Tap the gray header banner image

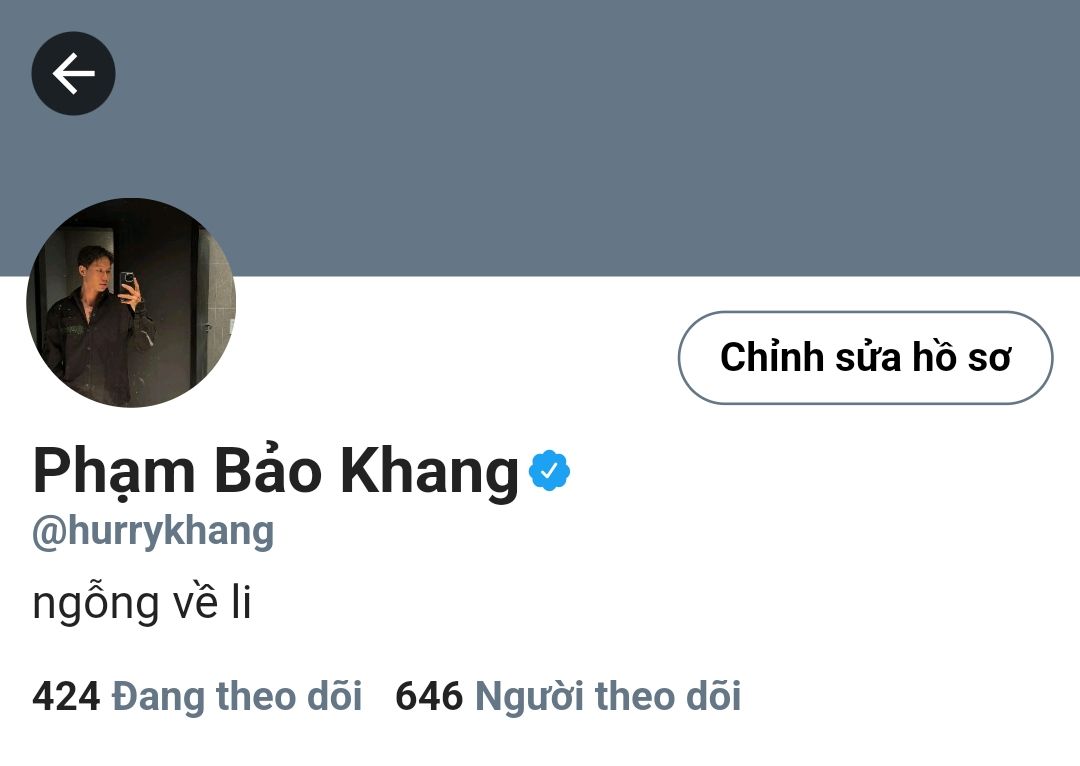[540, 138]
